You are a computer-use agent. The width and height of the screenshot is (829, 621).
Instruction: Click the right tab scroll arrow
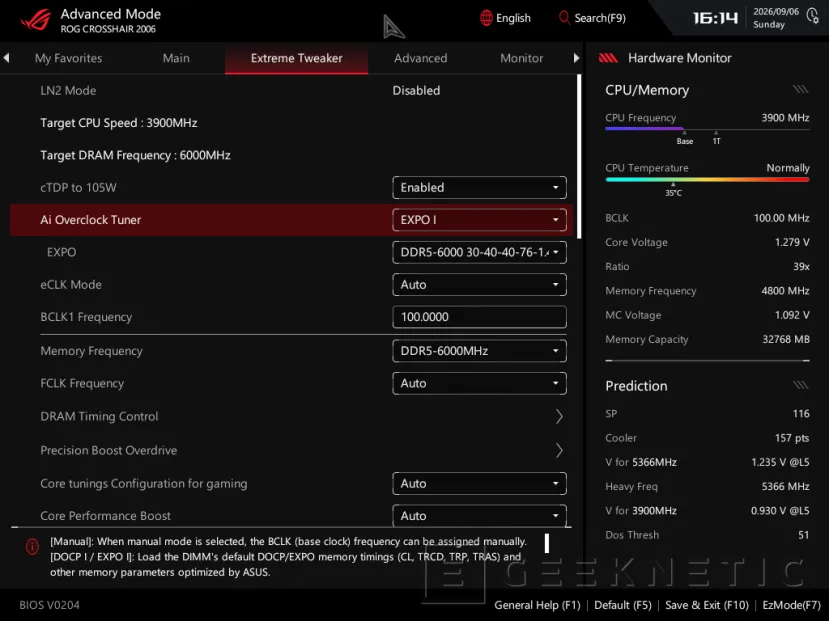point(576,58)
